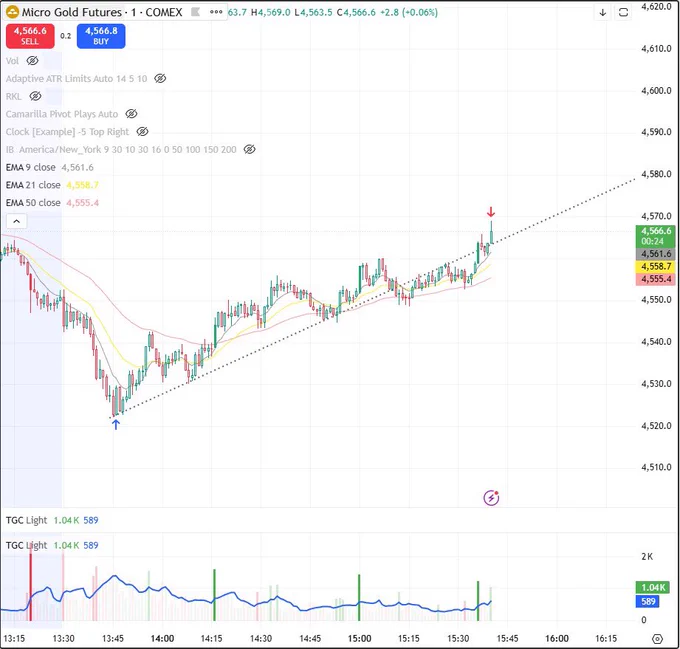This screenshot has height=649, width=680.
Task: Click the Adaptive ATR Limits Auto label
Action: [x=76, y=78]
